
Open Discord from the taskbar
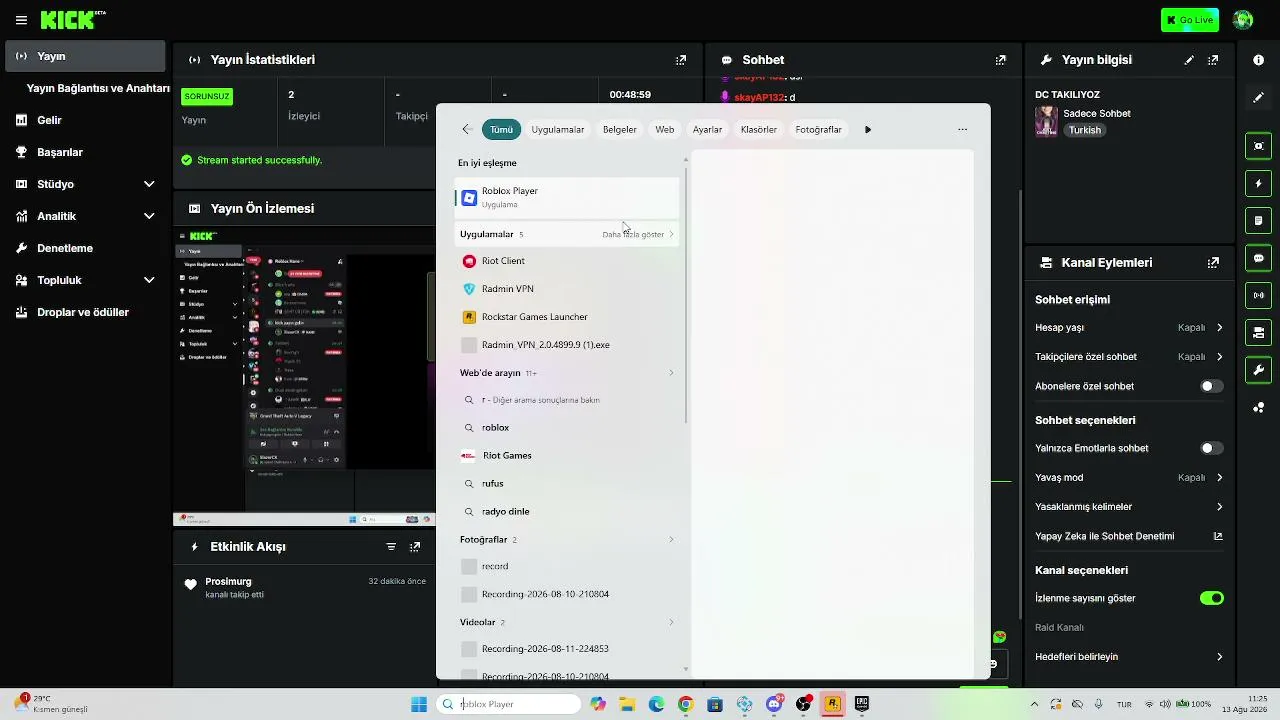774,704
